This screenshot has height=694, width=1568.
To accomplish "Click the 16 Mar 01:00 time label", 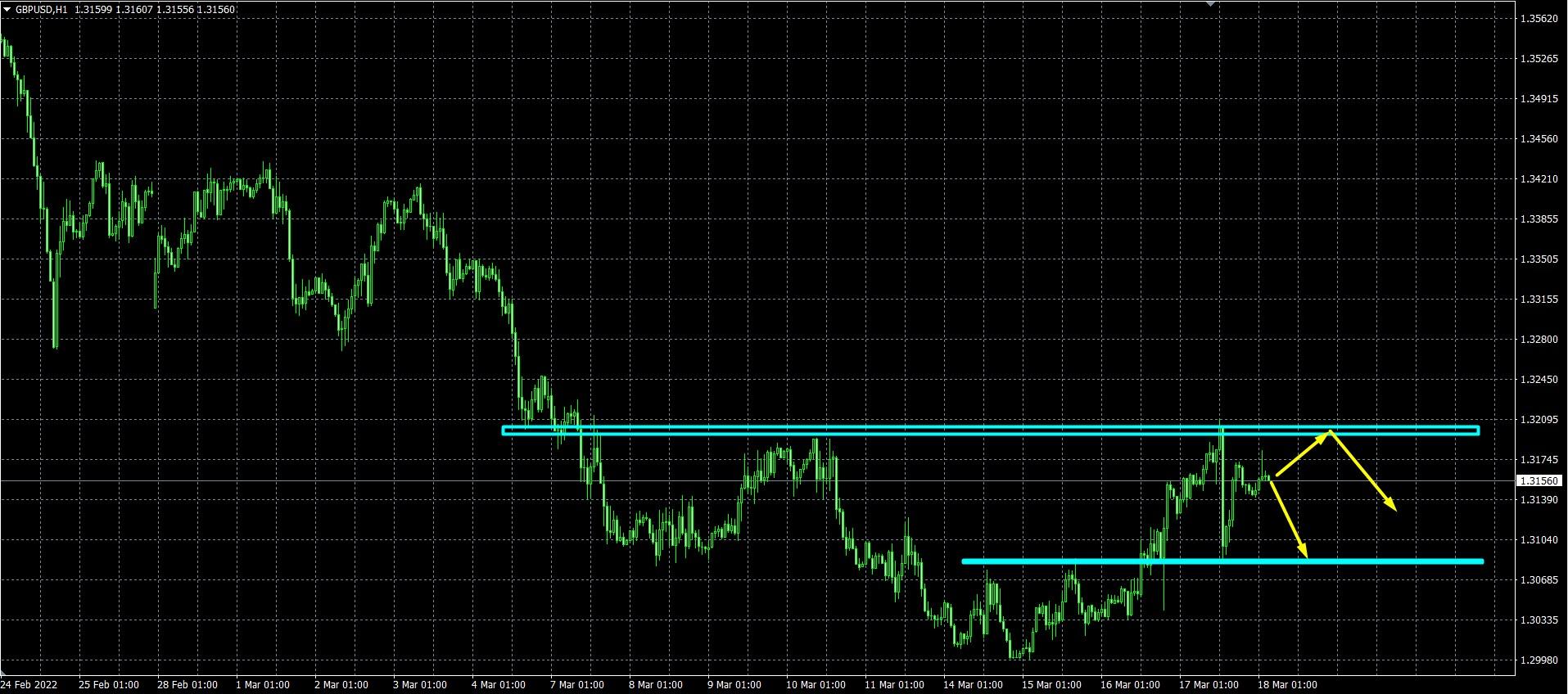I will pyautogui.click(x=1130, y=685).
